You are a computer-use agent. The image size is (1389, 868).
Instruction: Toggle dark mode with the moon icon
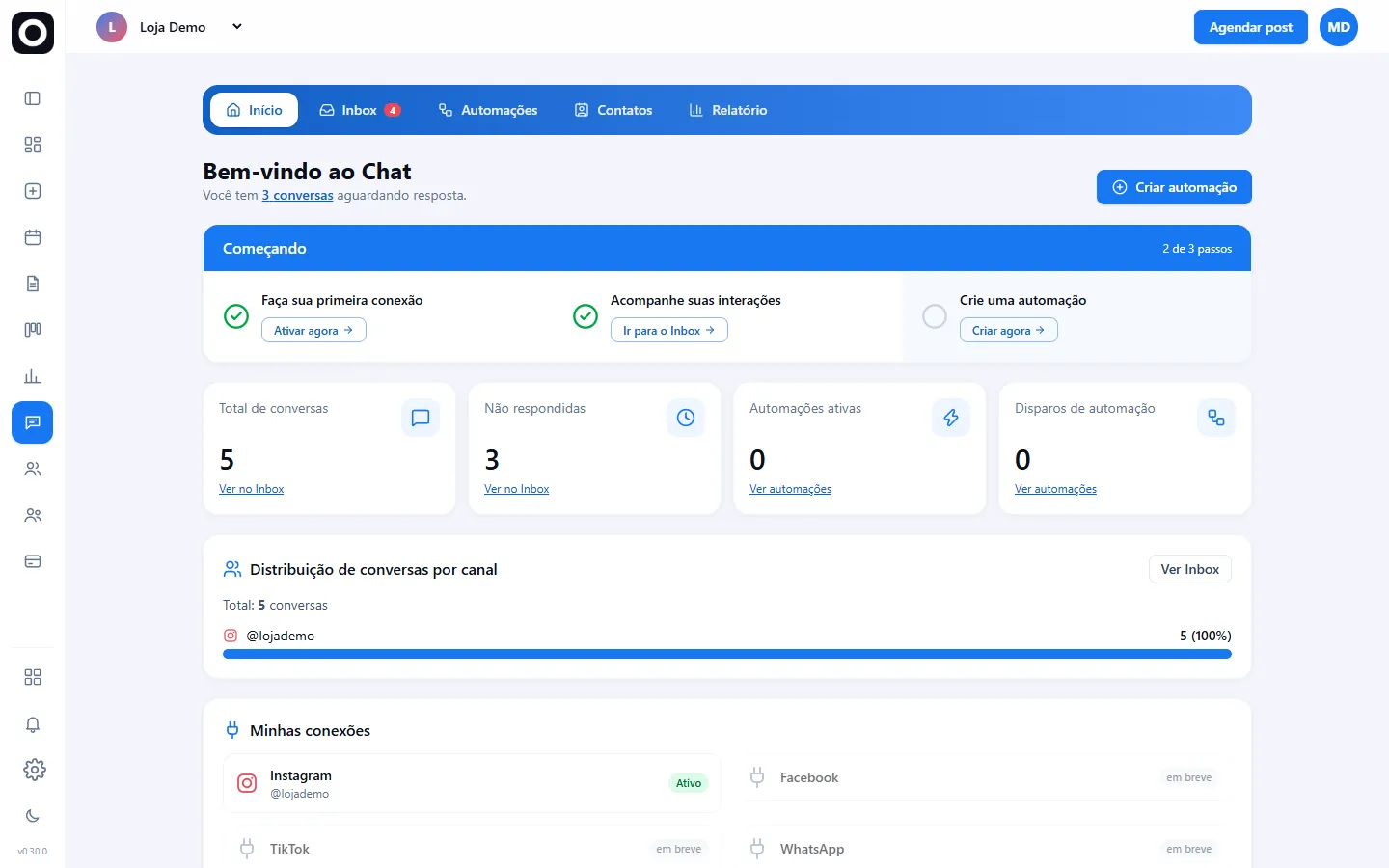33,816
